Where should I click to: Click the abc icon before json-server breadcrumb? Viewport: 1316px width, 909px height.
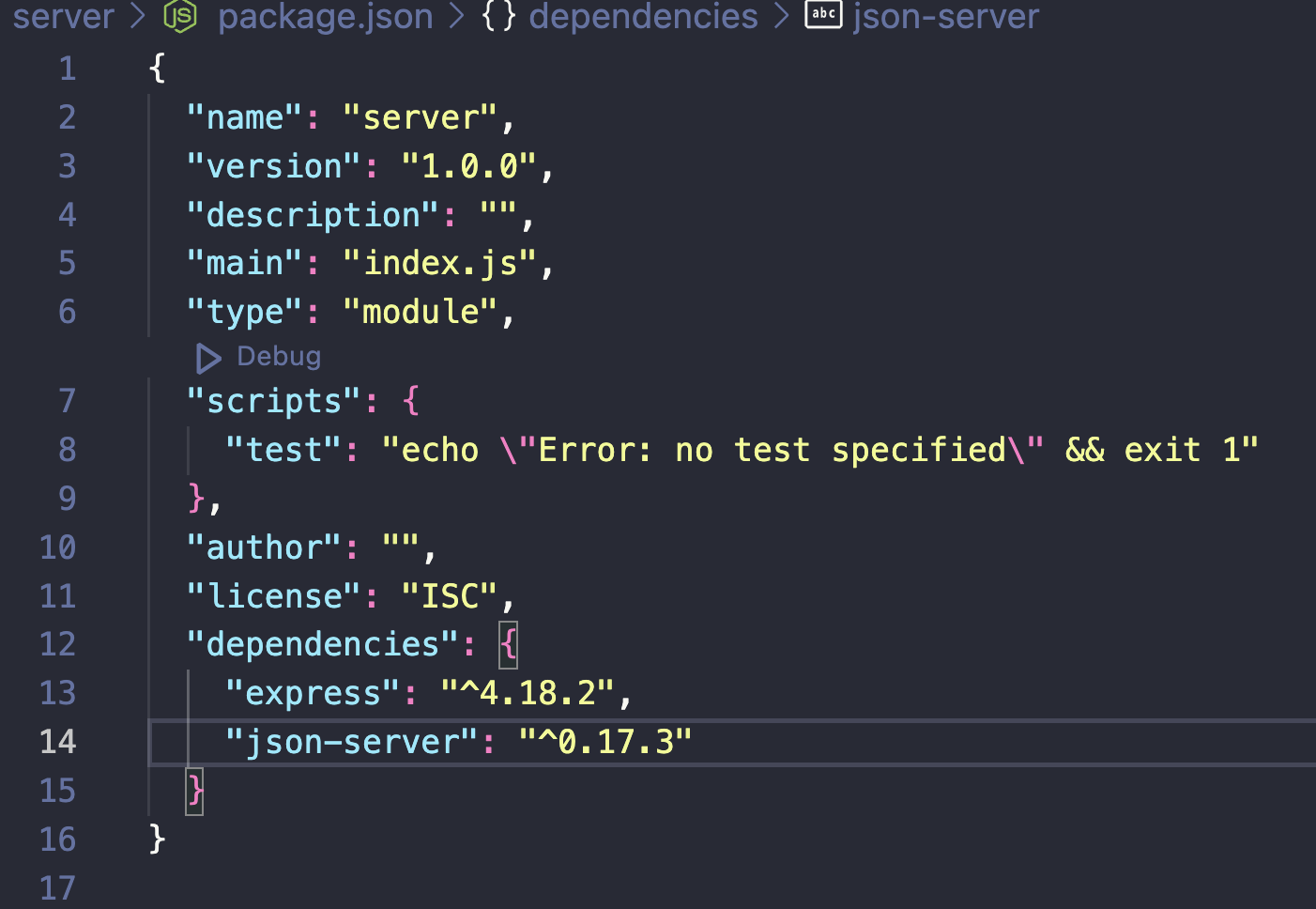coord(823,14)
